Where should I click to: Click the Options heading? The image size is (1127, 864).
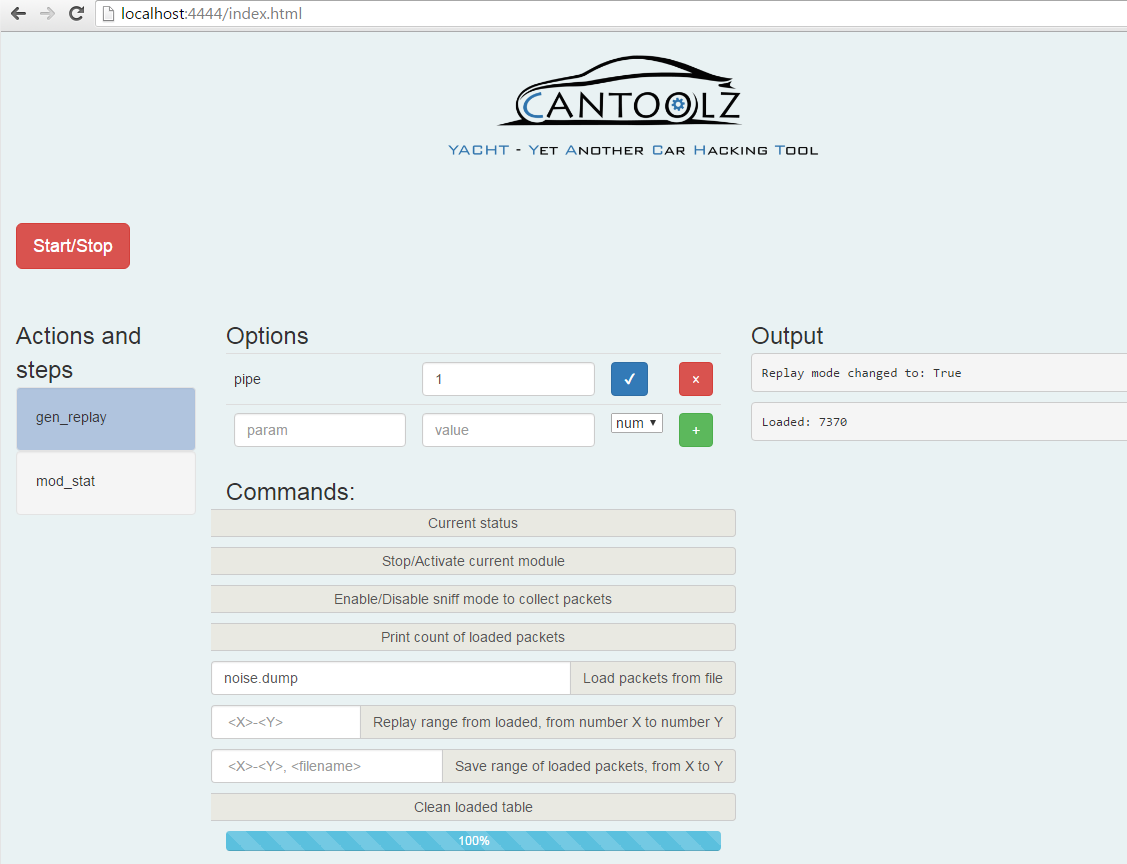[x=267, y=336]
